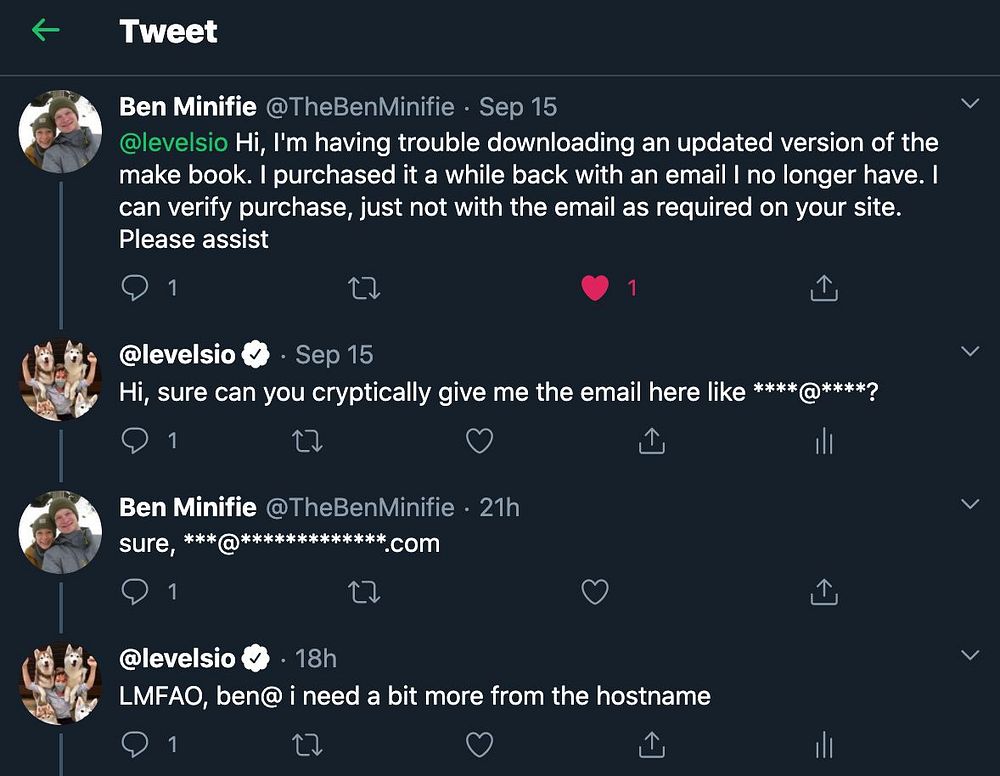The height and width of the screenshot is (776, 1000).
Task: View analytics on the LMFAO hostname tweet
Action: 824,744
